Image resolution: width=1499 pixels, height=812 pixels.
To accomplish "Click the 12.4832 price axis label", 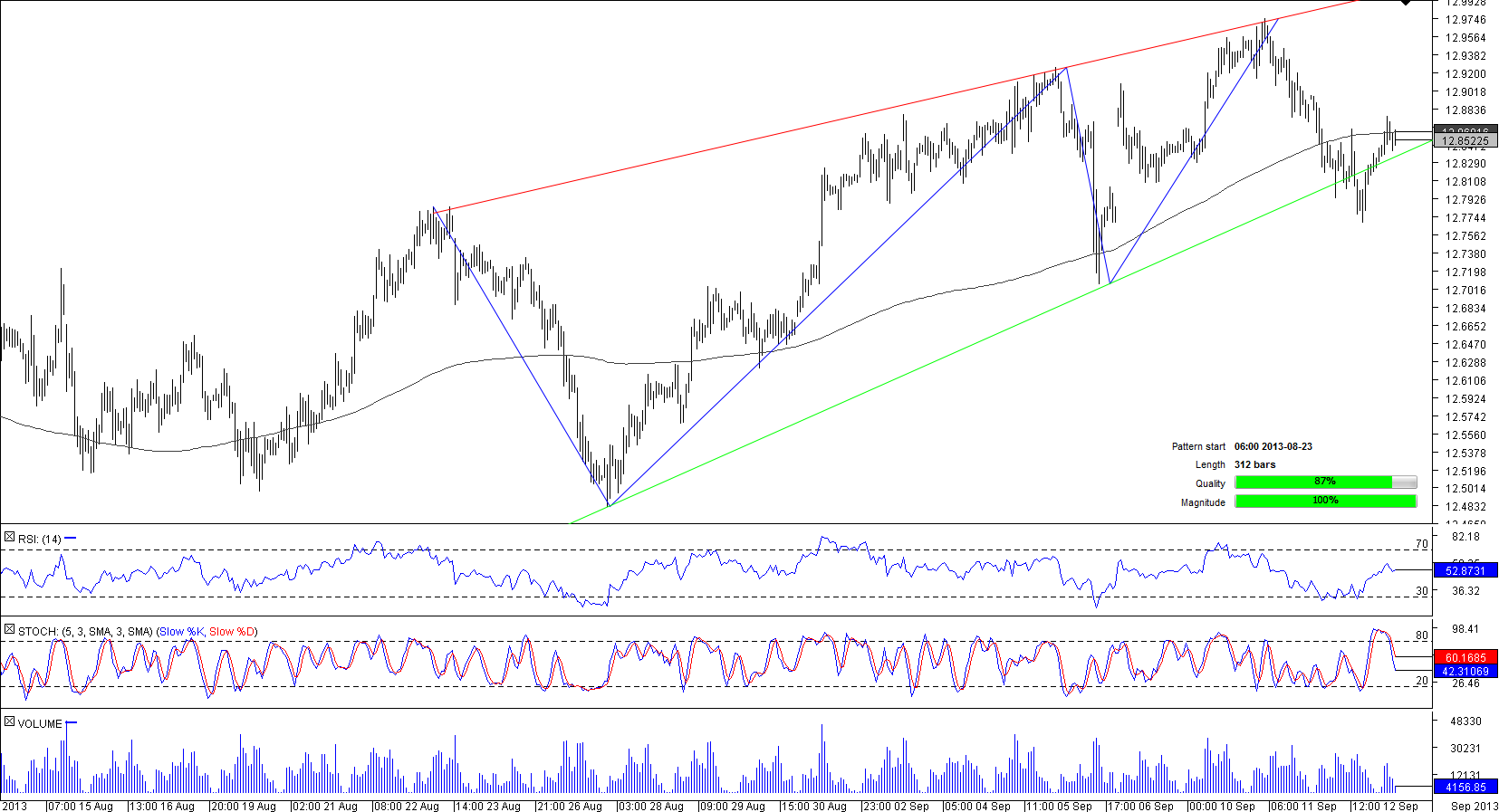I will (x=1465, y=506).
